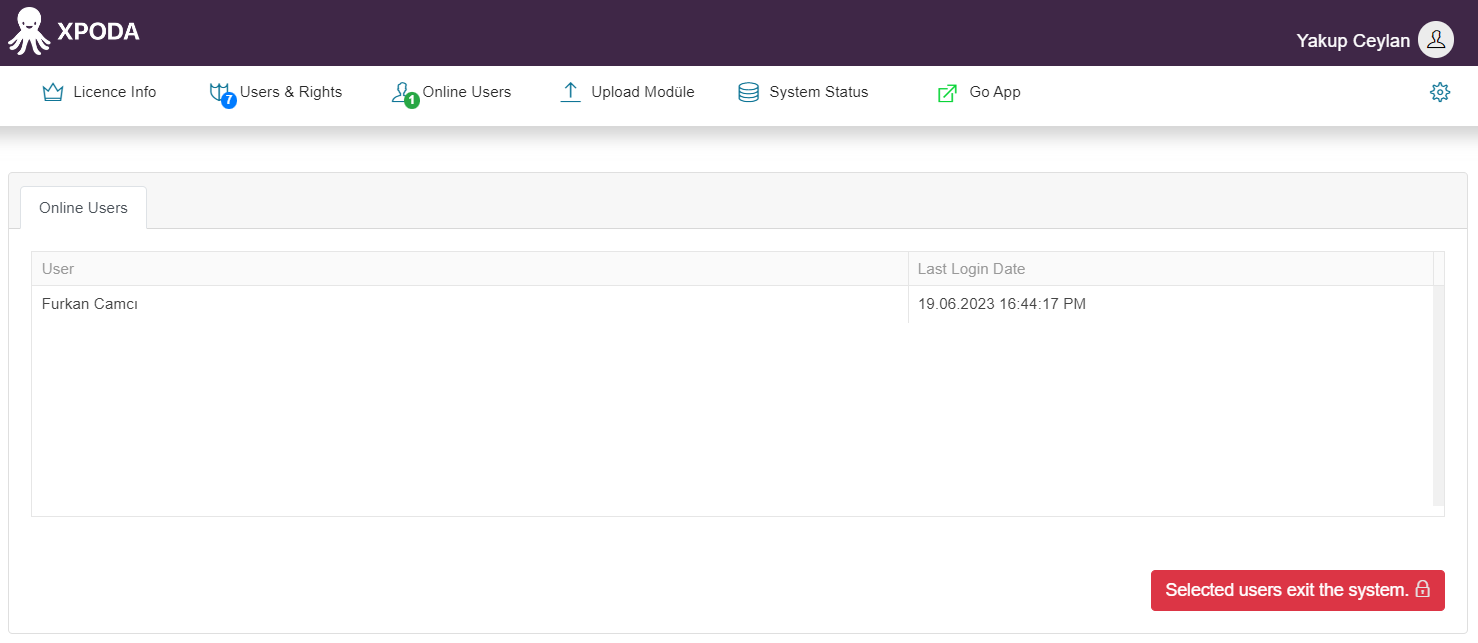Open the Online Users menu label
This screenshot has width=1478, height=643.
(x=467, y=92)
